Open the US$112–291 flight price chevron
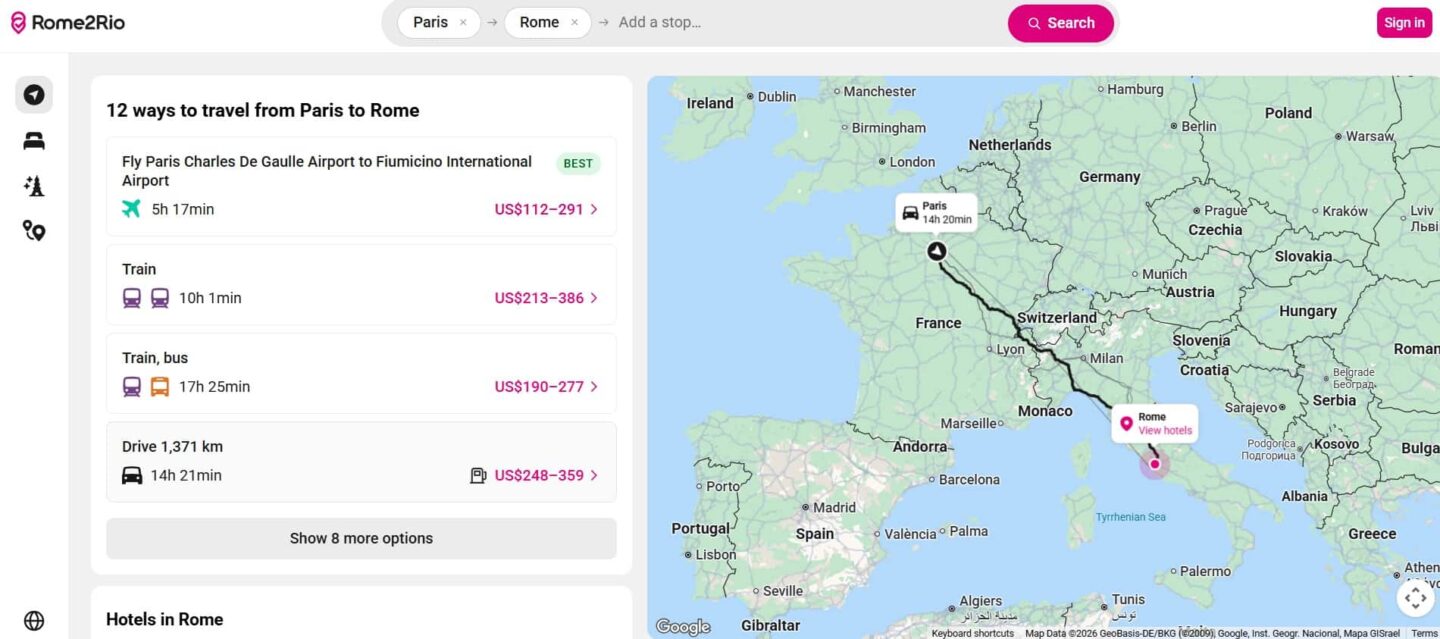Viewport: 1440px width, 639px height. click(x=594, y=209)
